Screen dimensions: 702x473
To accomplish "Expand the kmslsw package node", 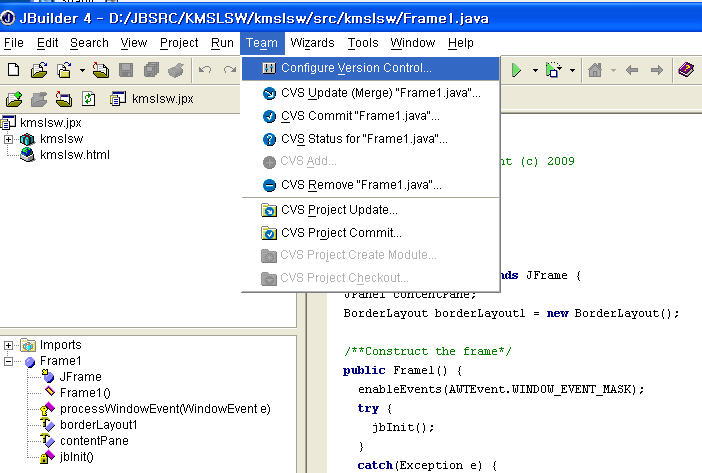I will pos(9,139).
